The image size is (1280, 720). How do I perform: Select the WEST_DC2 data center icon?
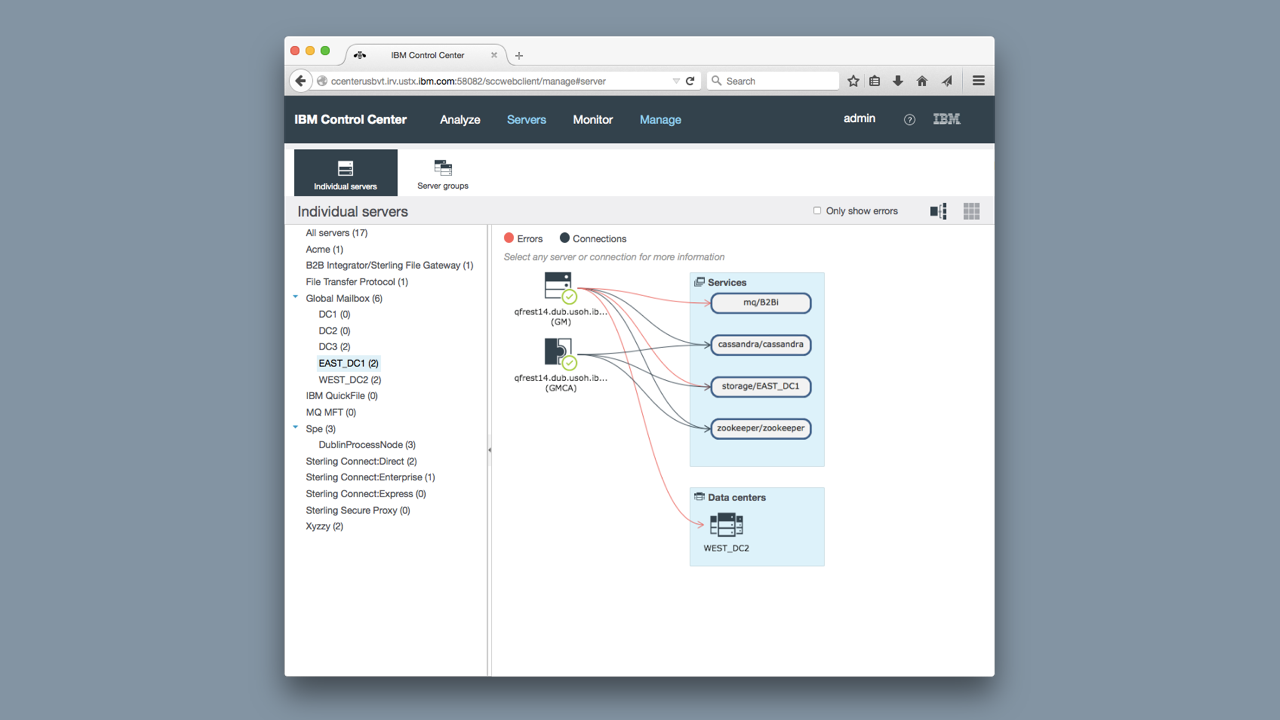726,524
